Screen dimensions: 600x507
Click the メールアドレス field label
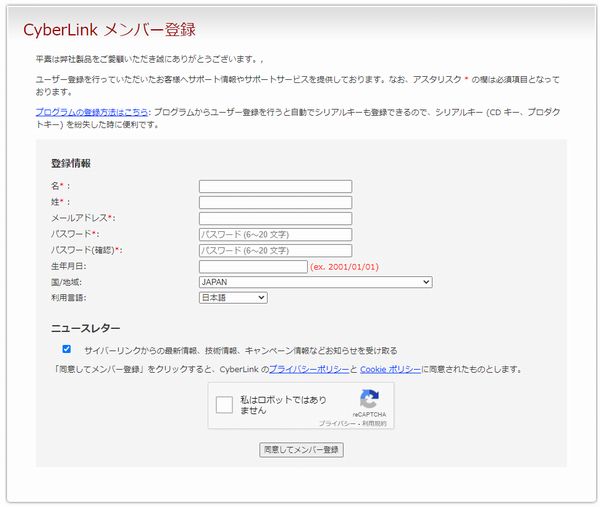pos(83,218)
